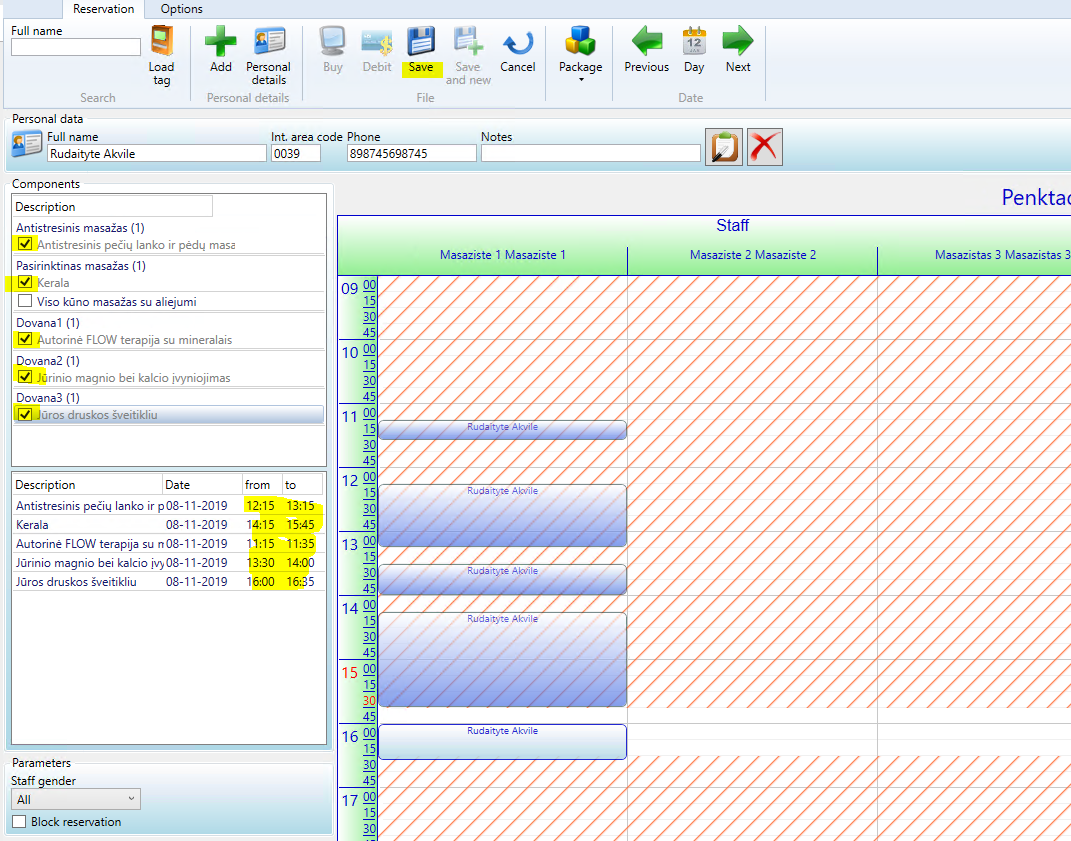Viewport: 1071px width, 841px height.
Task: Select the 12:15 Rudaityte Akvile appointment block
Action: pyautogui.click(x=503, y=515)
